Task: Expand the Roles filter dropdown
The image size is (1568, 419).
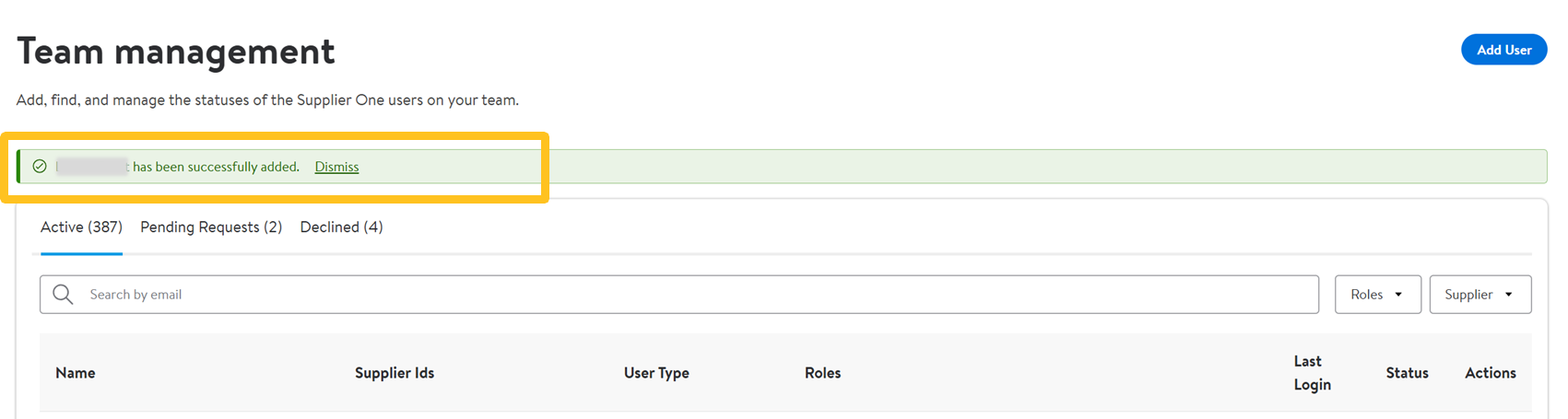Action: click(x=1377, y=295)
